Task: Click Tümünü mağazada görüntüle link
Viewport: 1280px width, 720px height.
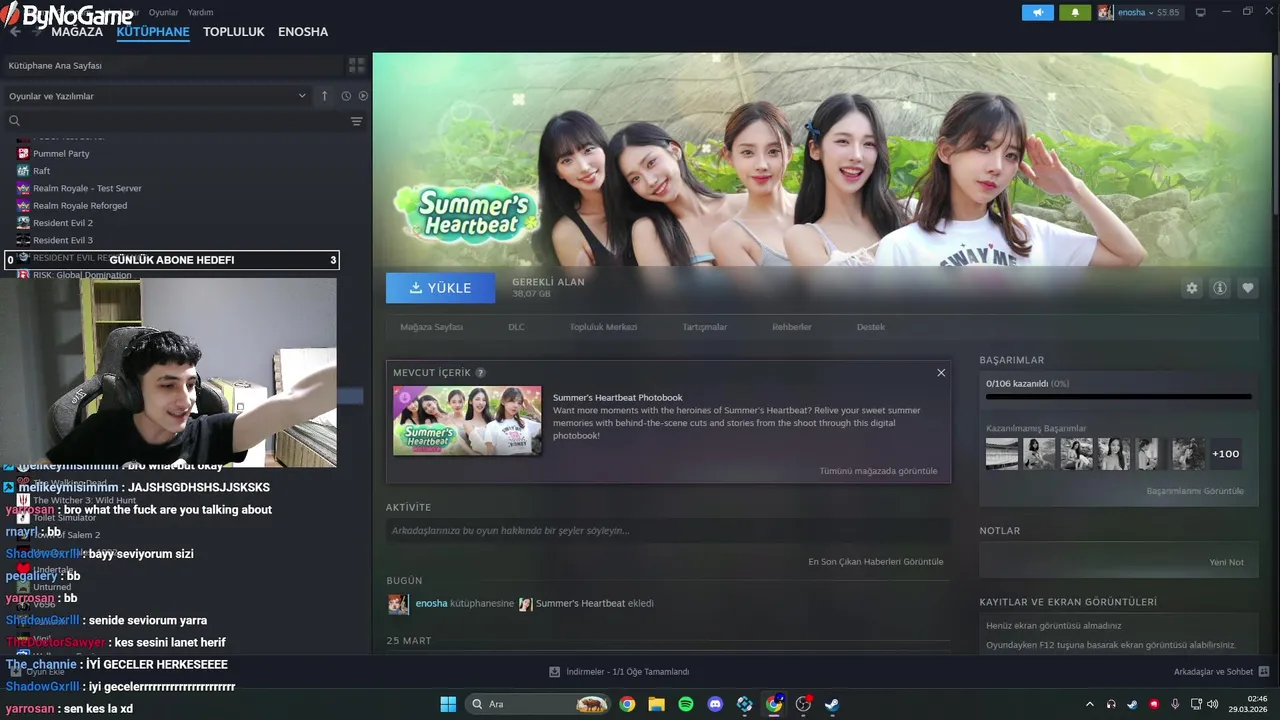Action: click(878, 471)
